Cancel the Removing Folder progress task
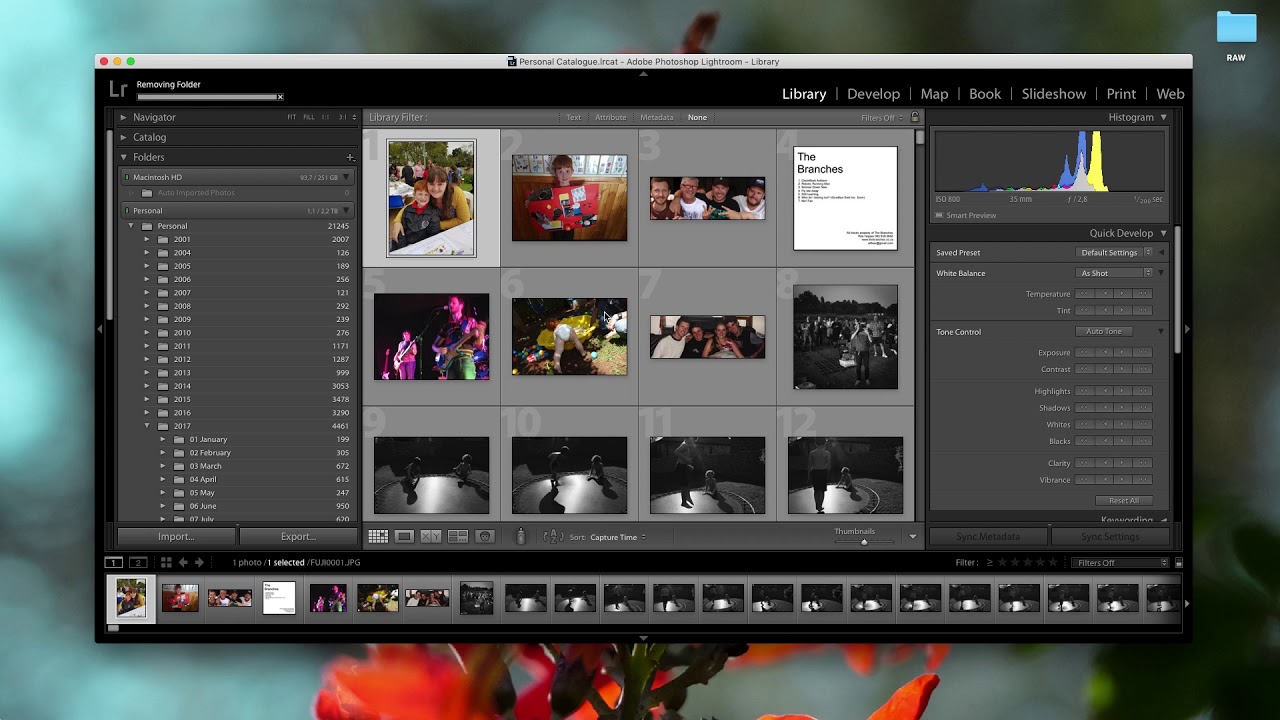 point(280,97)
